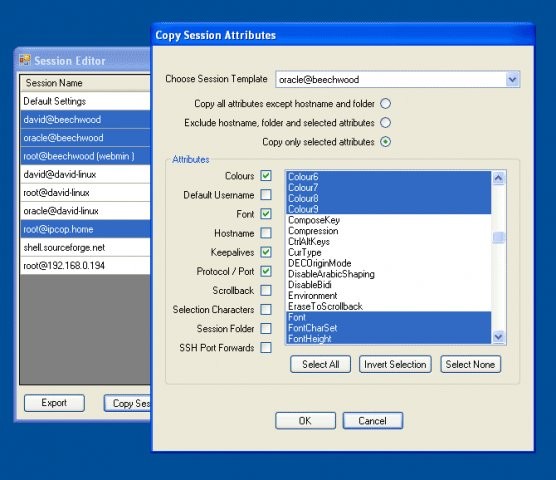Confirm with the OK button
This screenshot has width=556, height=480.
(305, 421)
